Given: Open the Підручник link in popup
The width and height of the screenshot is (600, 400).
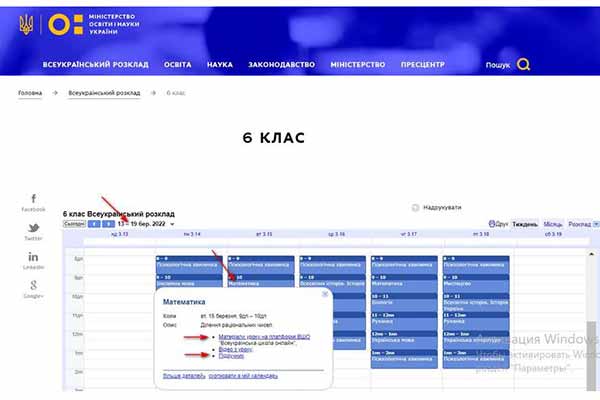Looking at the screenshot, I should click(x=231, y=356).
